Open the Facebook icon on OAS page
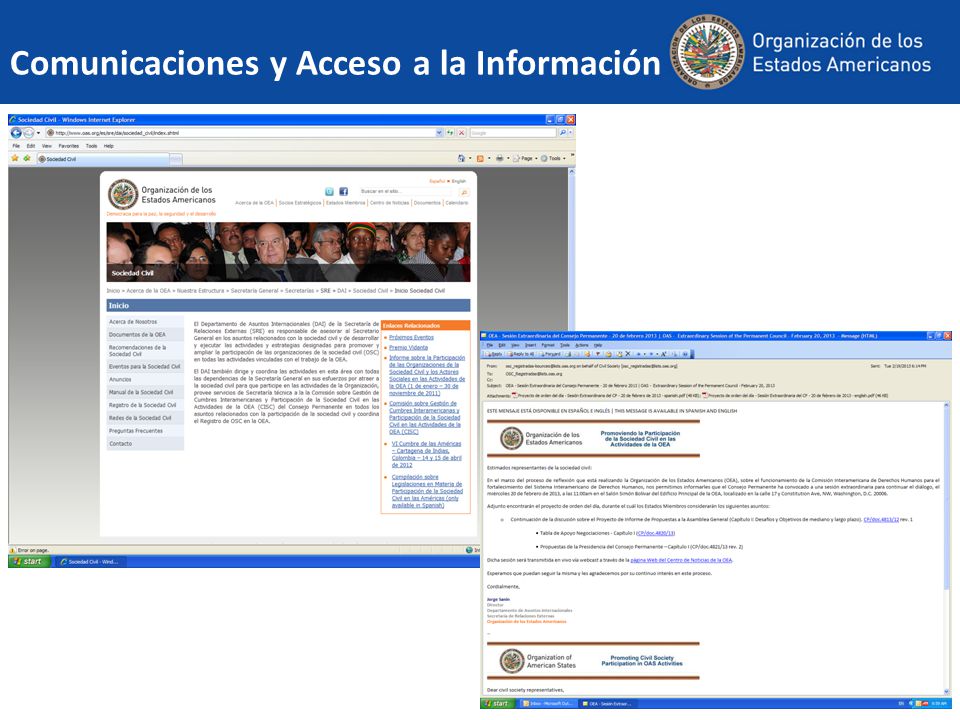Screen dimensions: 960x720 (x=343, y=192)
